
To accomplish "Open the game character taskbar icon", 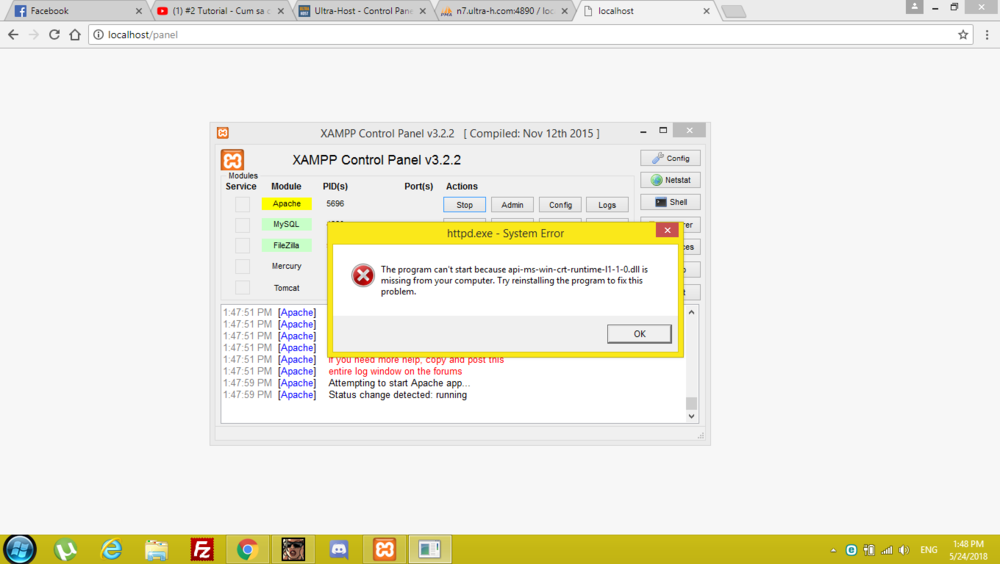I will [x=293, y=549].
